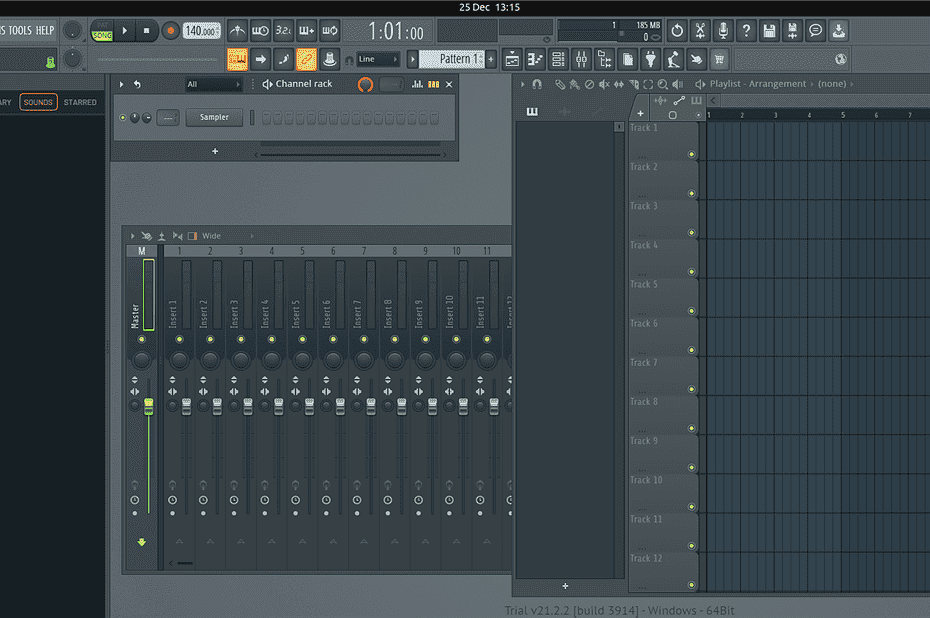930x618 pixels.
Task: Enable auto scrolling arrow button
Action: (x=260, y=59)
